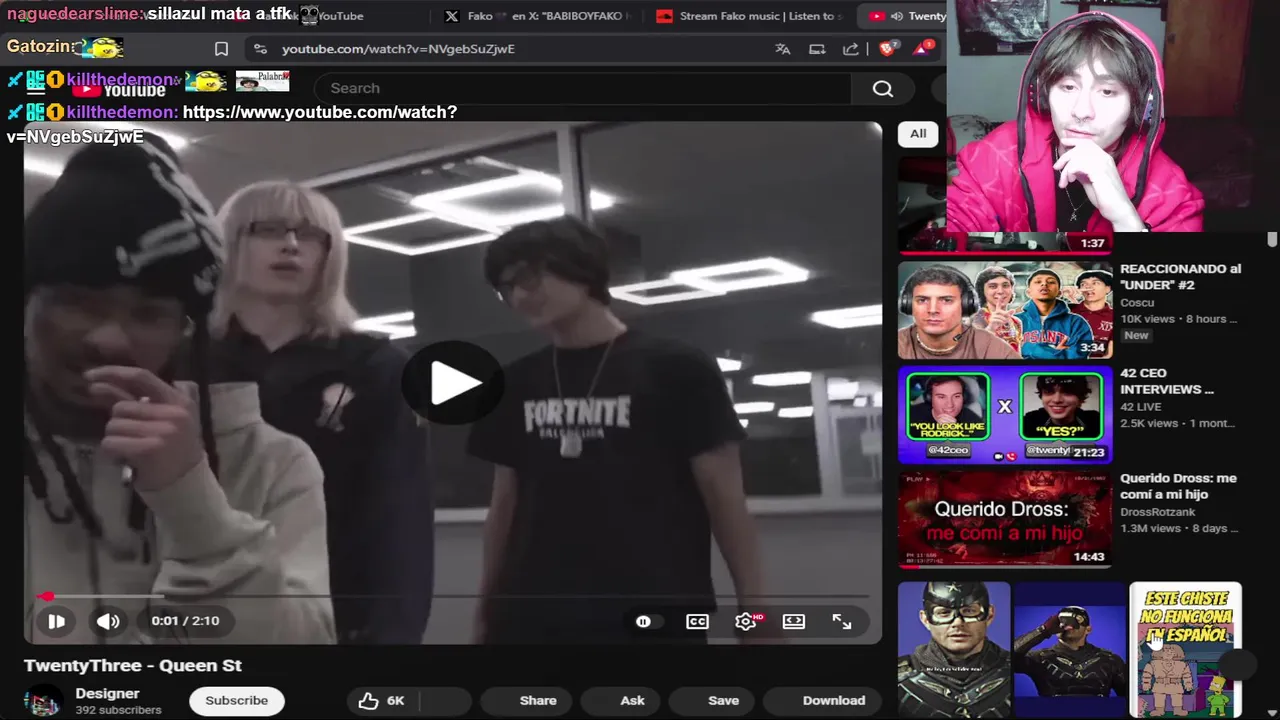The height and width of the screenshot is (720, 1280).
Task: Open the 42 CEO INTERVIEWS video thumbnail
Action: 1005,415
